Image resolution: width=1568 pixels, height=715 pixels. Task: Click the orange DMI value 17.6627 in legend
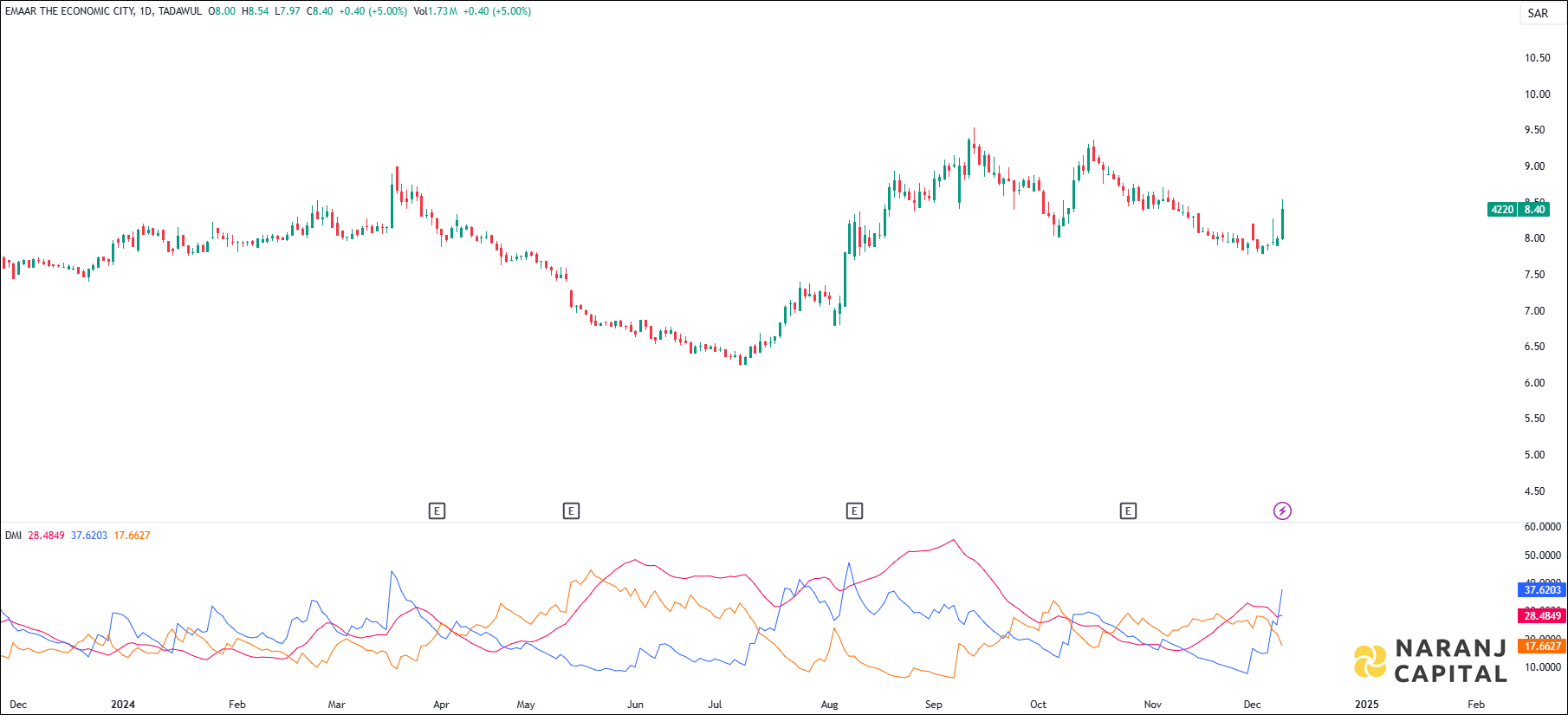132,536
